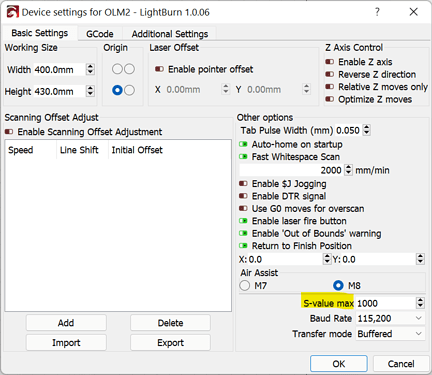Toggle Enable Z axis switch

pos(330,62)
